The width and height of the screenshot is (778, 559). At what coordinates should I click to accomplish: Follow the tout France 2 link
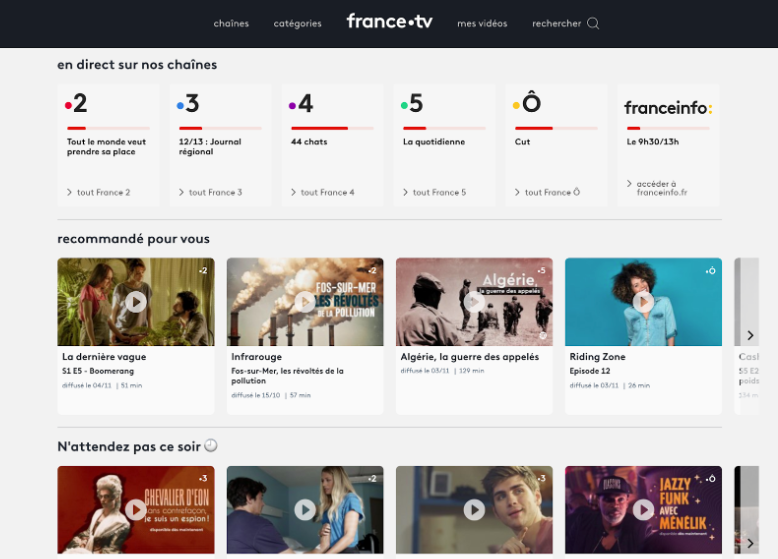point(99,192)
